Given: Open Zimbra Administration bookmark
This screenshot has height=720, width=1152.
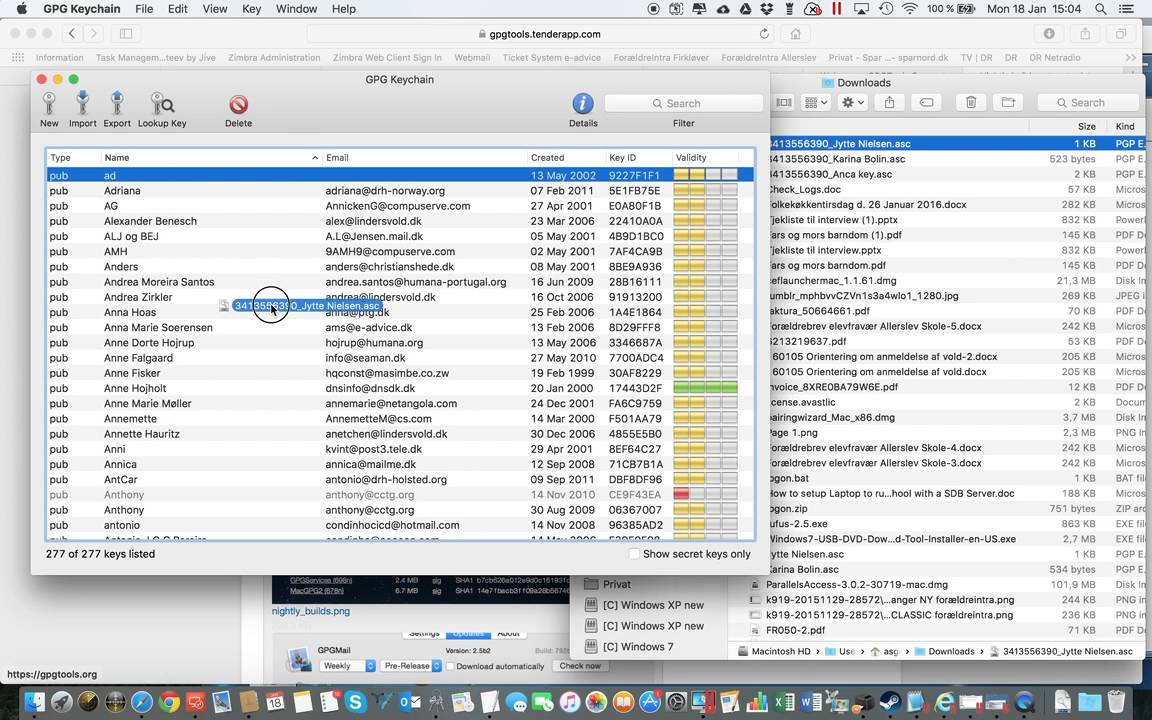Looking at the screenshot, I should click(274, 57).
